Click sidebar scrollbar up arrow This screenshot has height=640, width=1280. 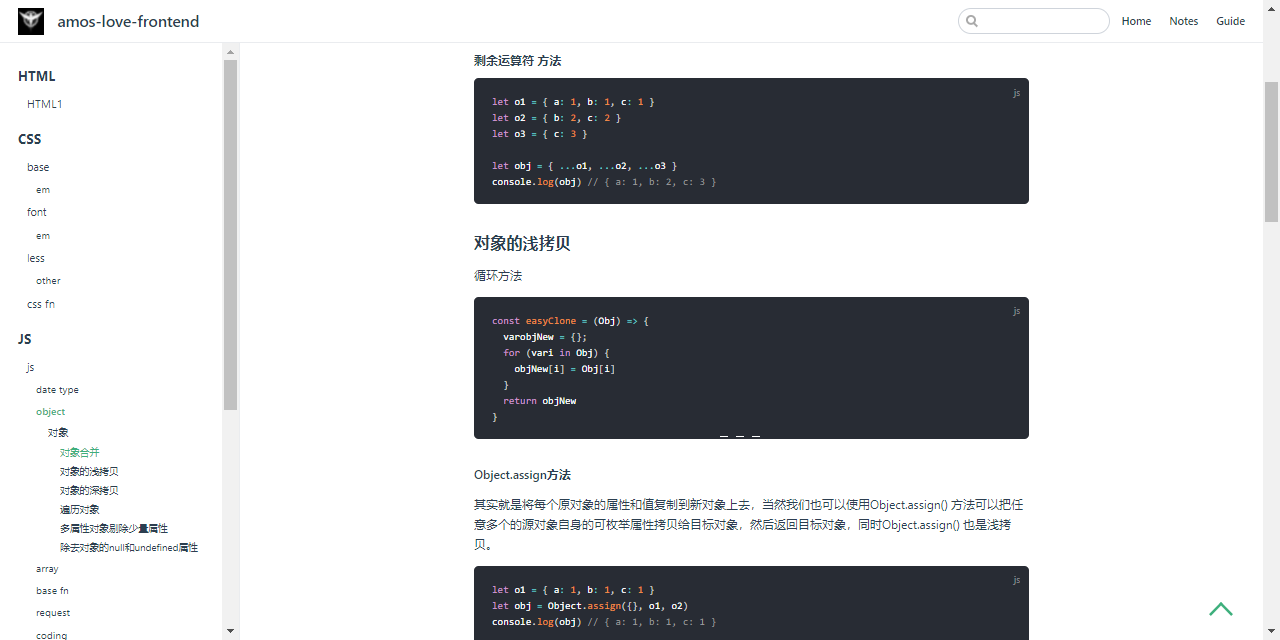(230, 52)
